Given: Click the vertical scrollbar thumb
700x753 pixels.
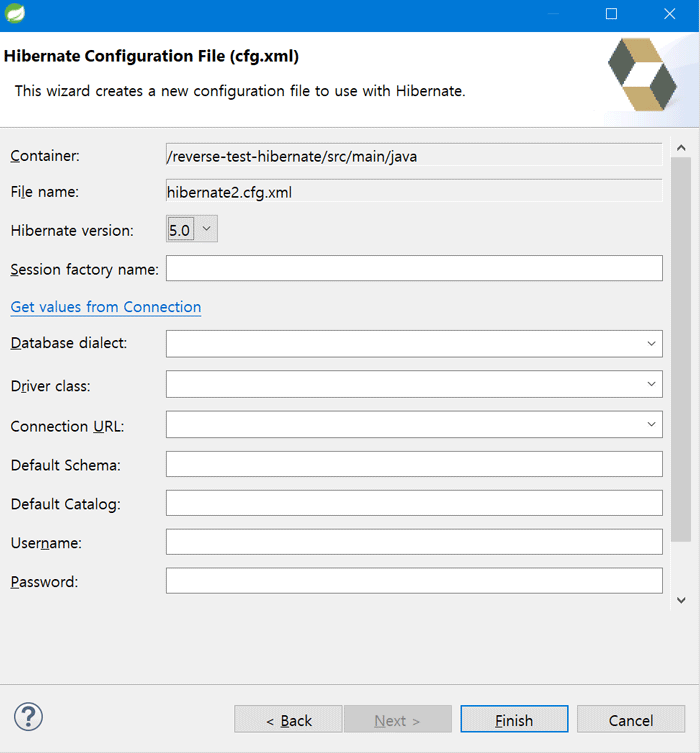Looking at the screenshot, I should click(681, 350).
